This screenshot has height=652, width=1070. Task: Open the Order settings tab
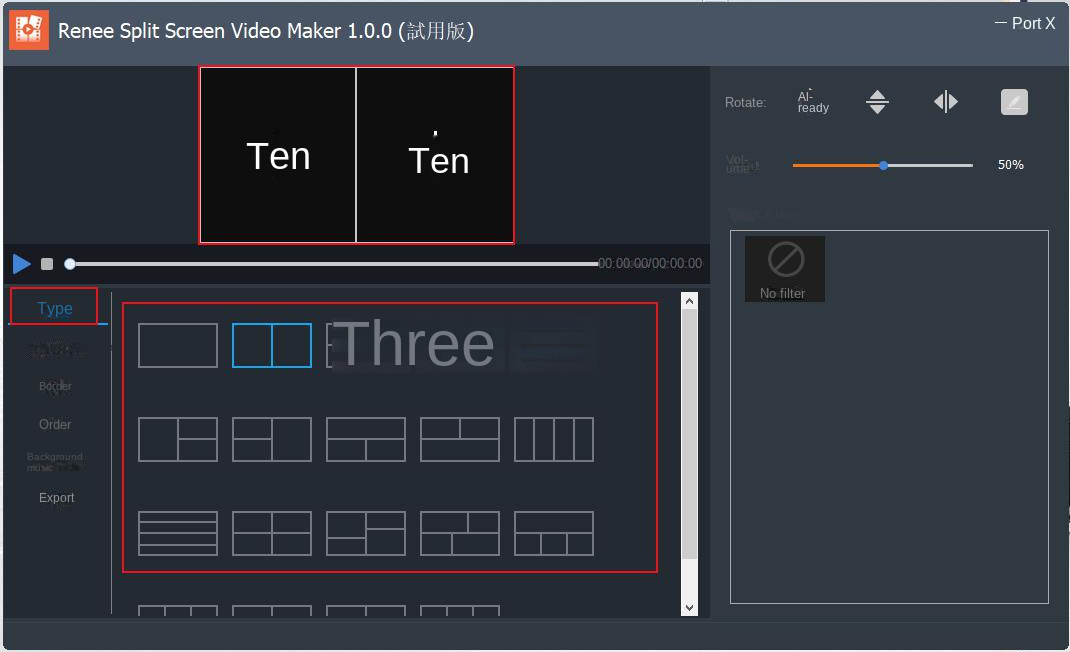55,424
